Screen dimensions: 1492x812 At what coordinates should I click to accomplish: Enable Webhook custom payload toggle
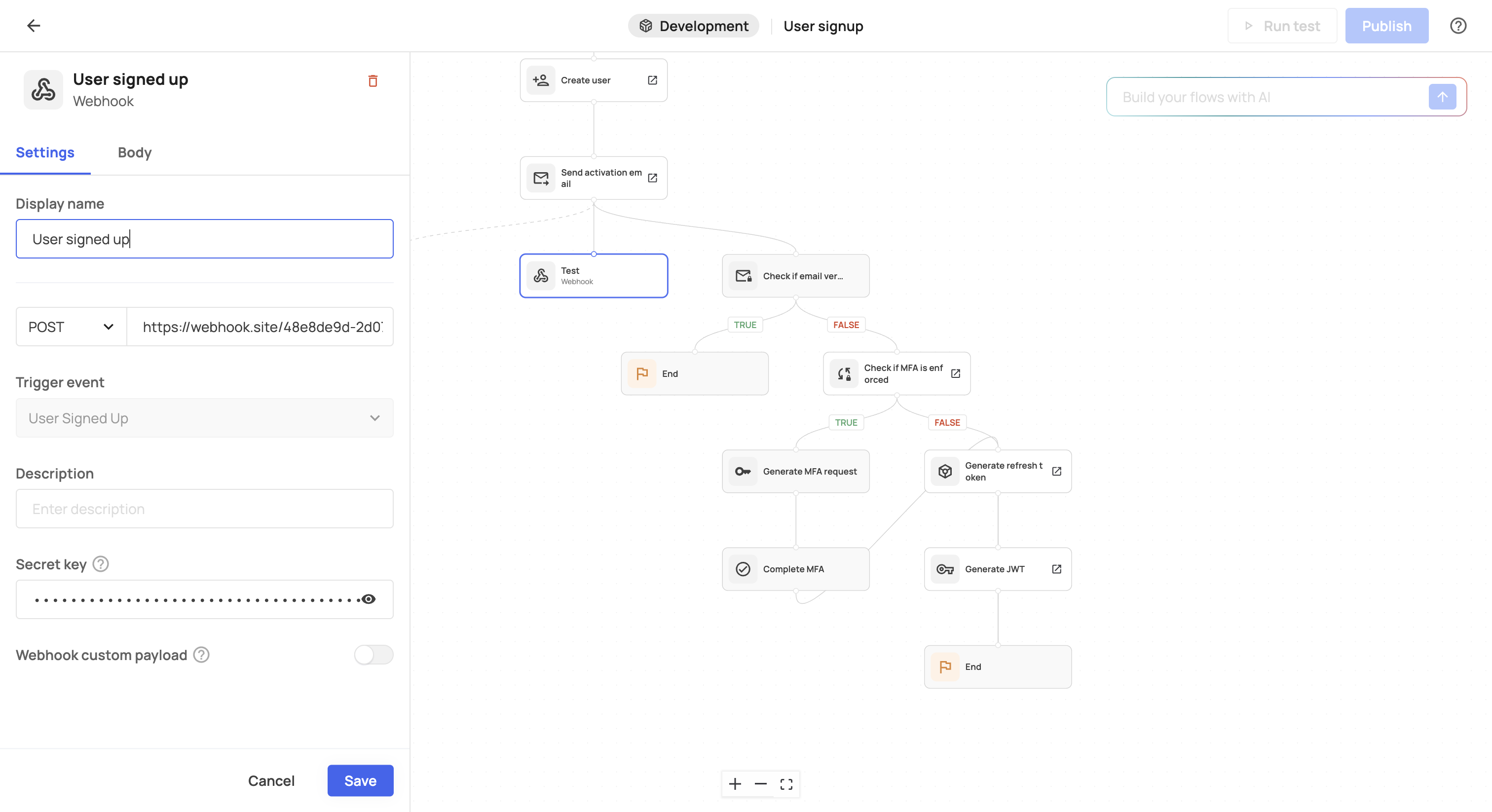[373, 655]
